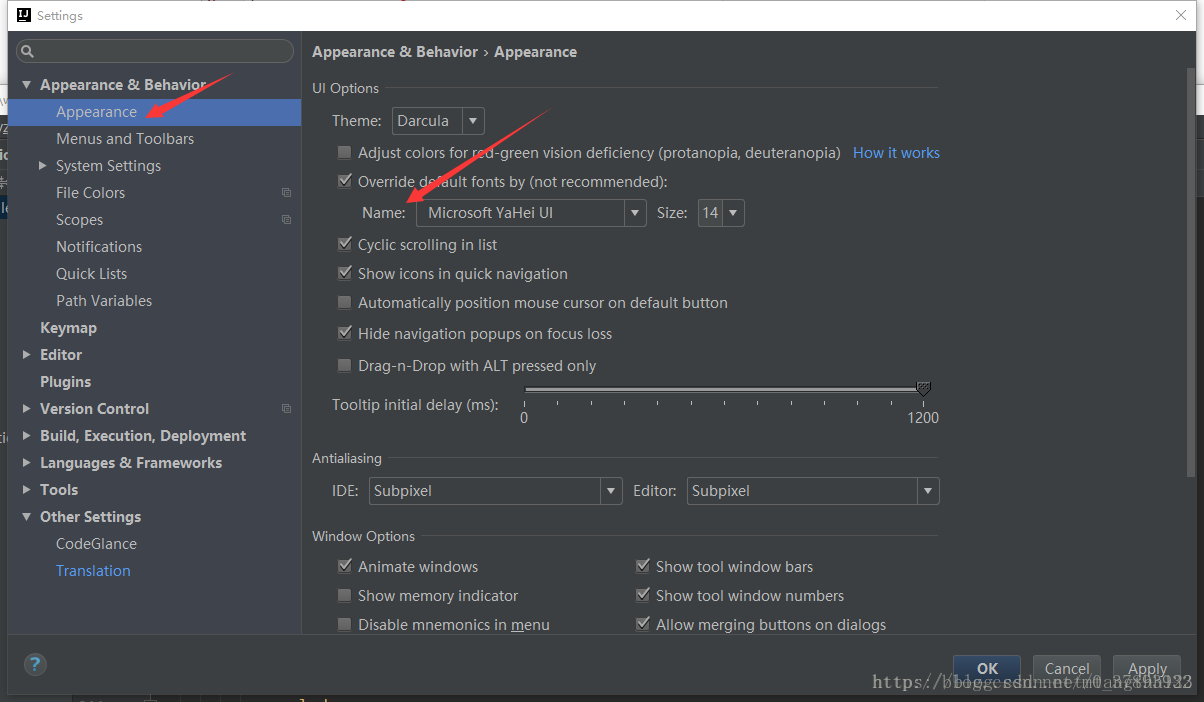Click the Tooltip initial delay slider thumb
This screenshot has width=1204, height=702.
923,389
